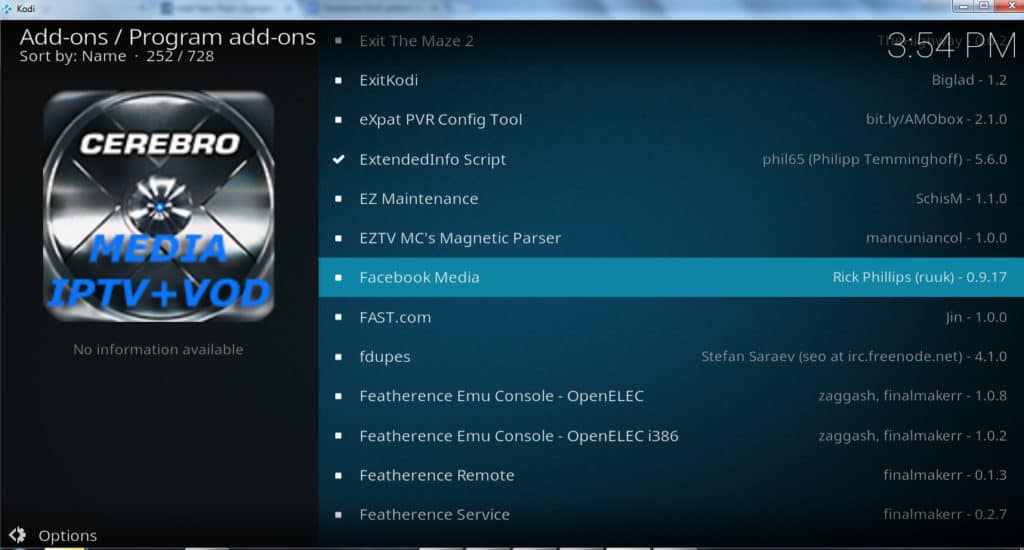This screenshot has height=550, width=1024.
Task: Open the ExitKodi add-on
Action: (x=671, y=80)
